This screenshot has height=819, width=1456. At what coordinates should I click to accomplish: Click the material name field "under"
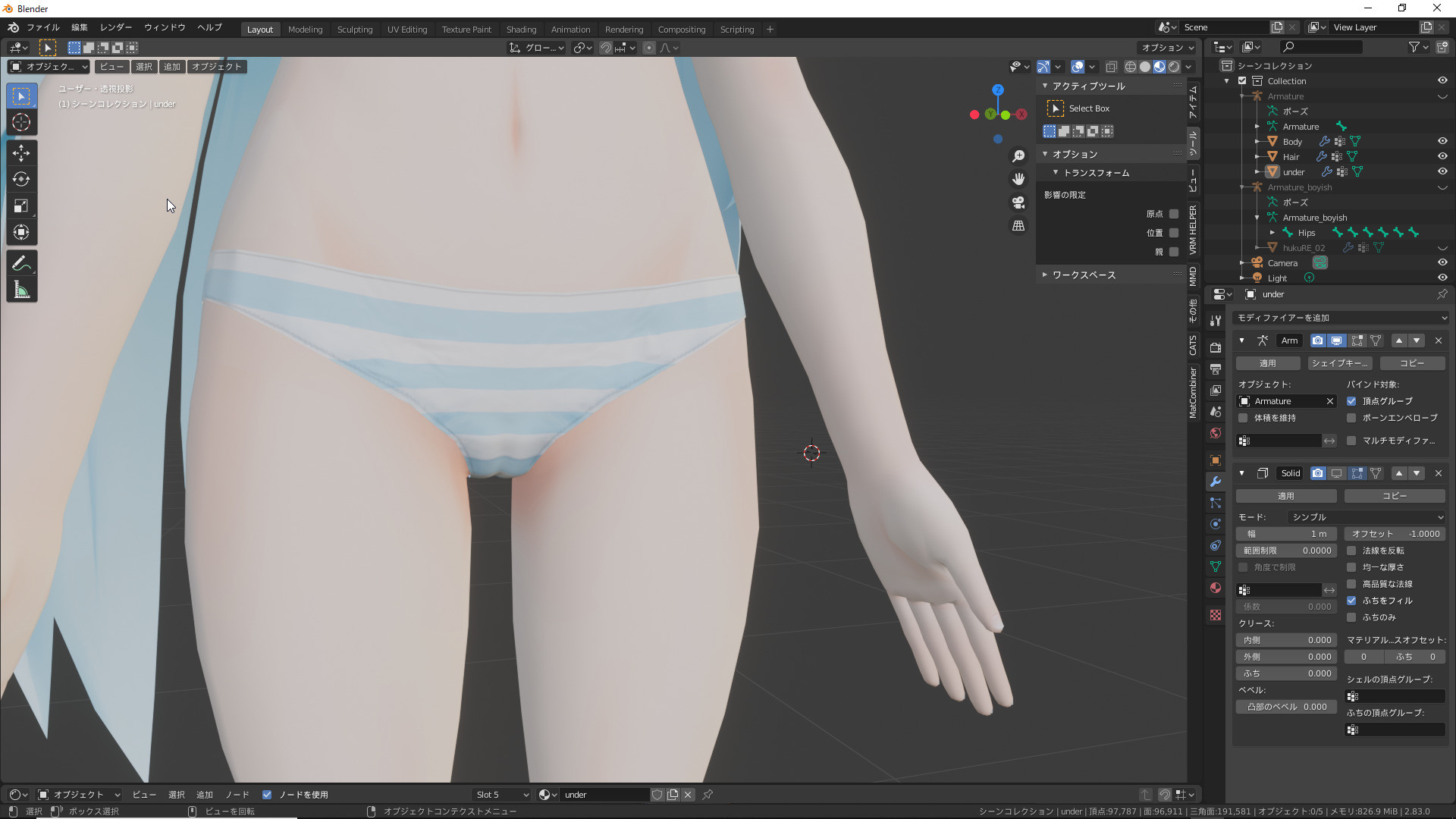[x=603, y=795]
